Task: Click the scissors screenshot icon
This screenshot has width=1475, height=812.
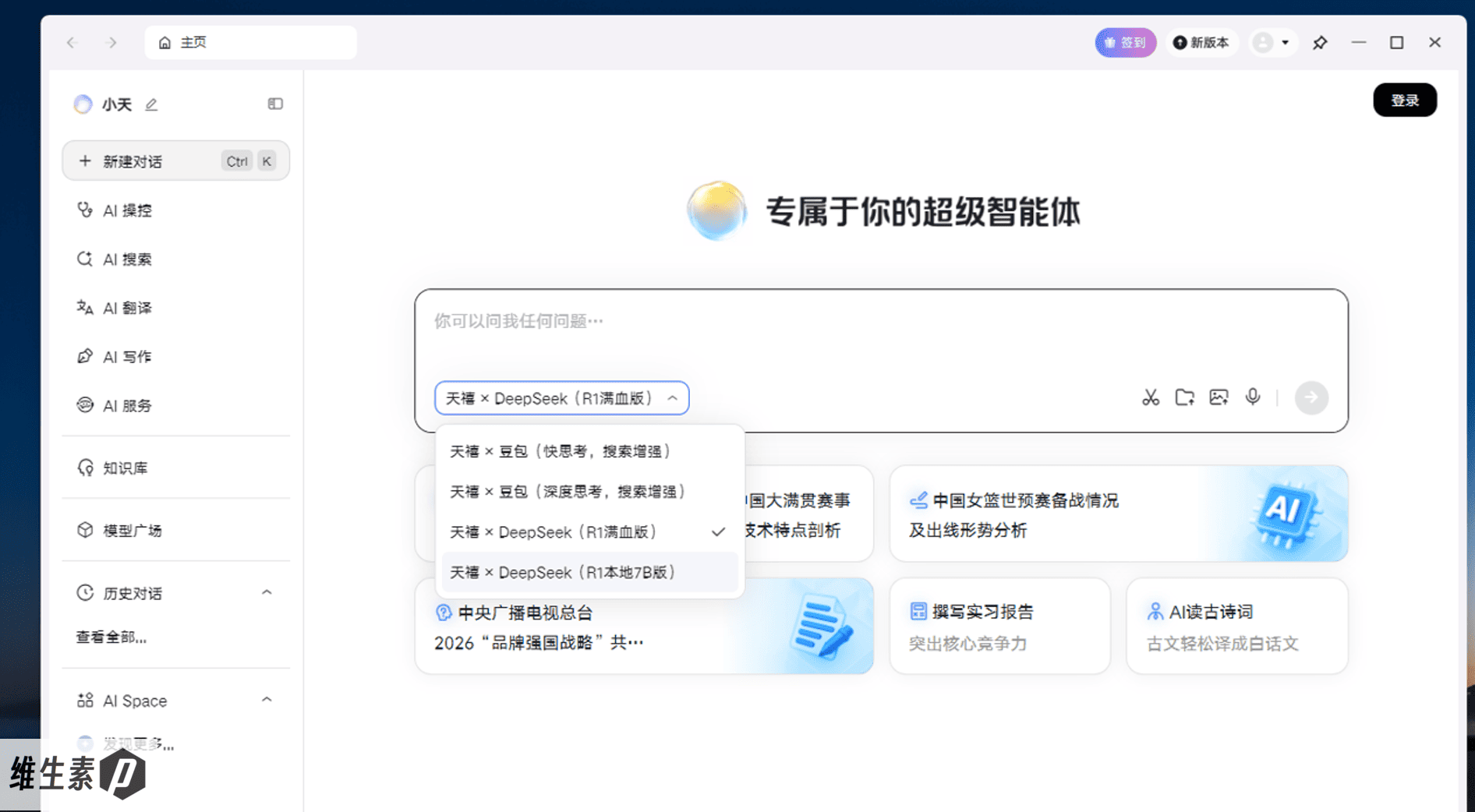Action: point(1151,397)
